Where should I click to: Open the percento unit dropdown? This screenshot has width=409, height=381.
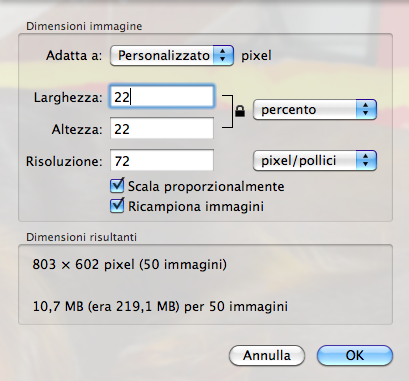tap(315, 109)
